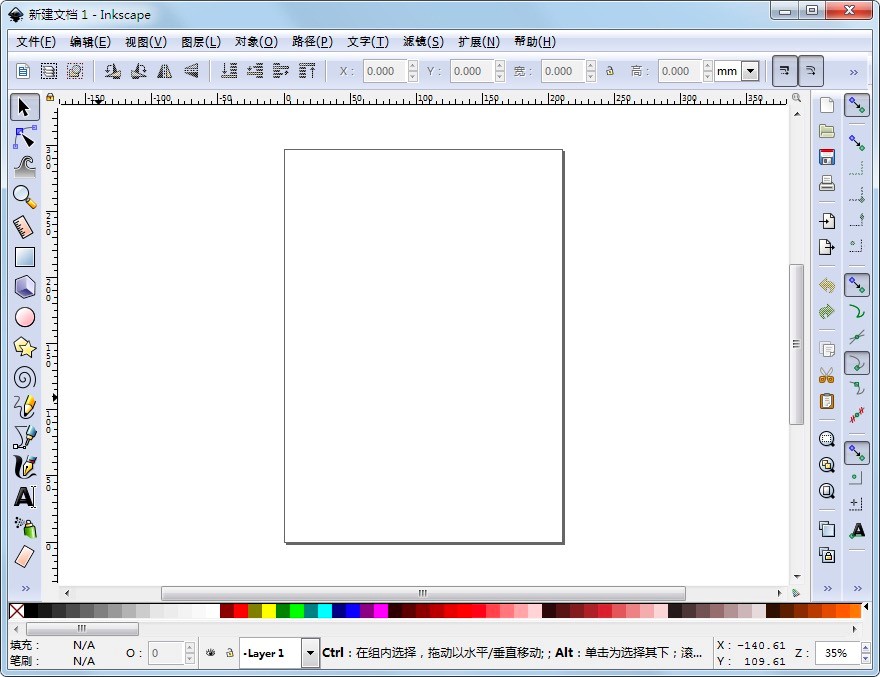Select the Calligraphy tool
This screenshot has height=677, width=880.
(25, 466)
